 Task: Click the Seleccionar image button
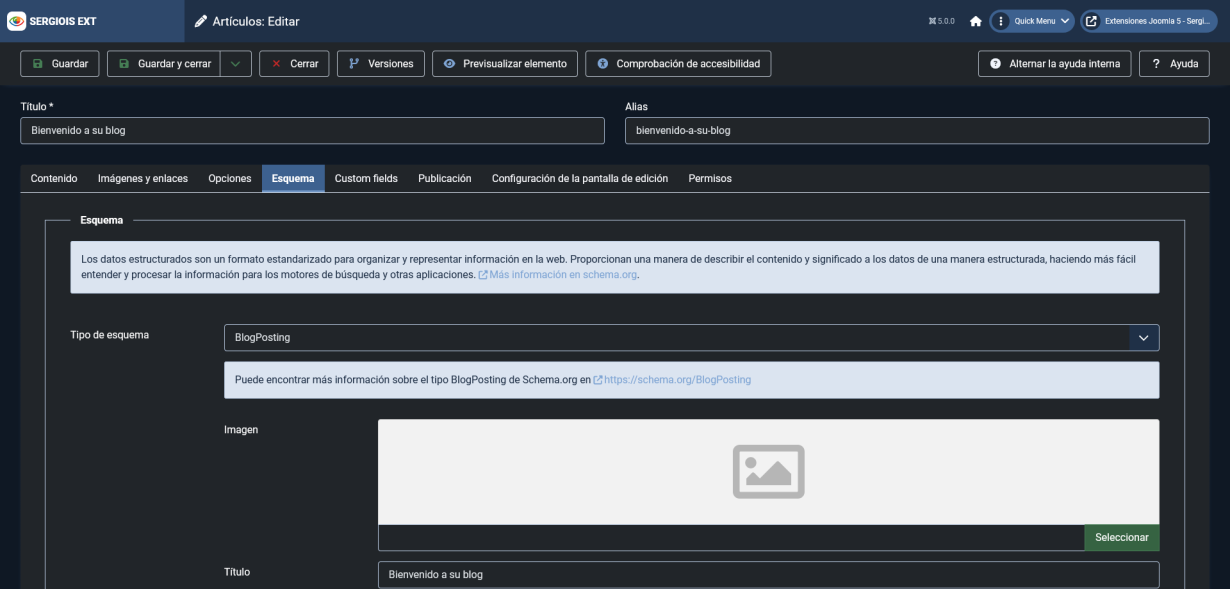pos(1121,537)
